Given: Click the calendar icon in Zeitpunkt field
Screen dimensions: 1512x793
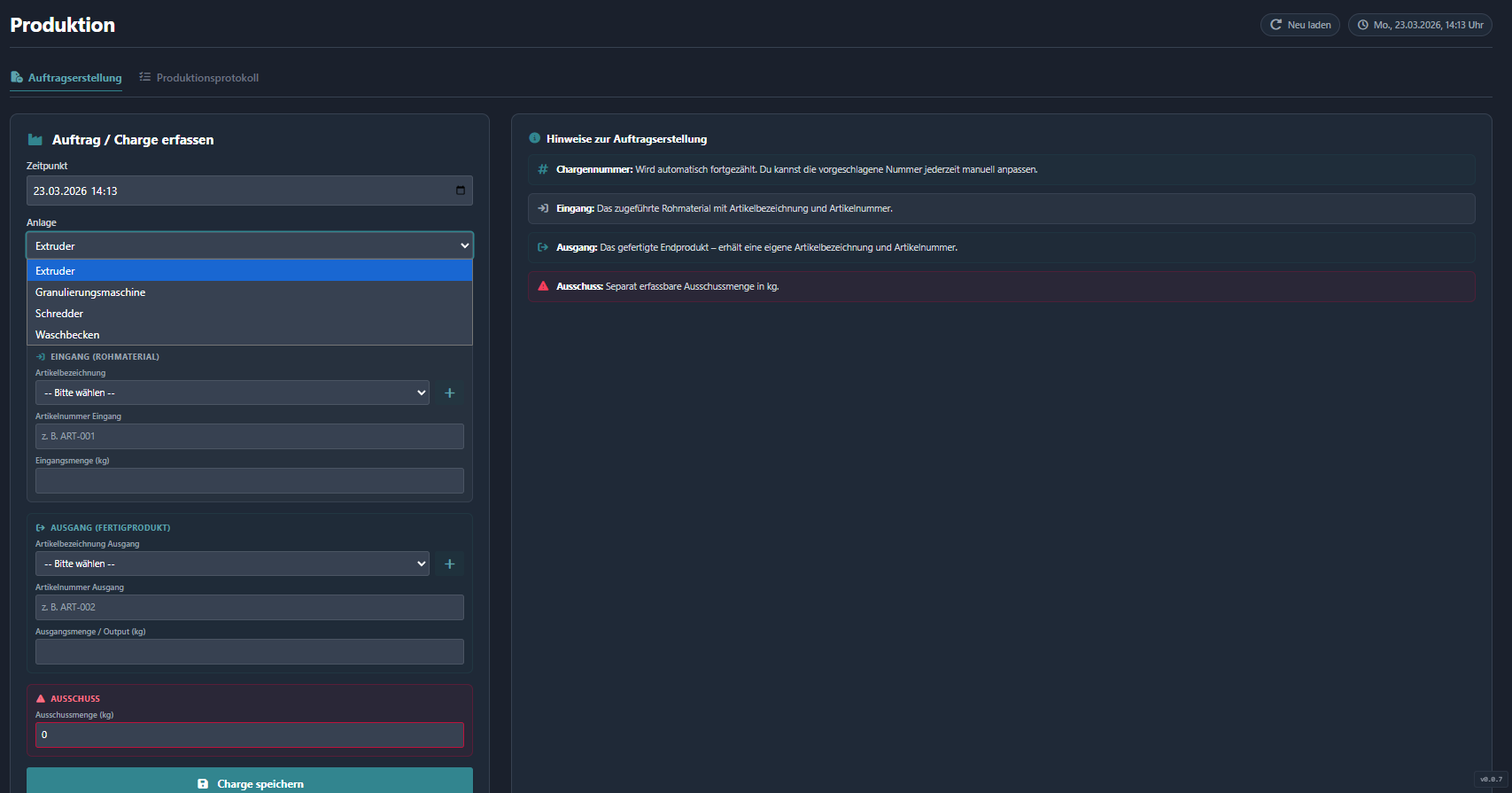Looking at the screenshot, I should coord(460,190).
